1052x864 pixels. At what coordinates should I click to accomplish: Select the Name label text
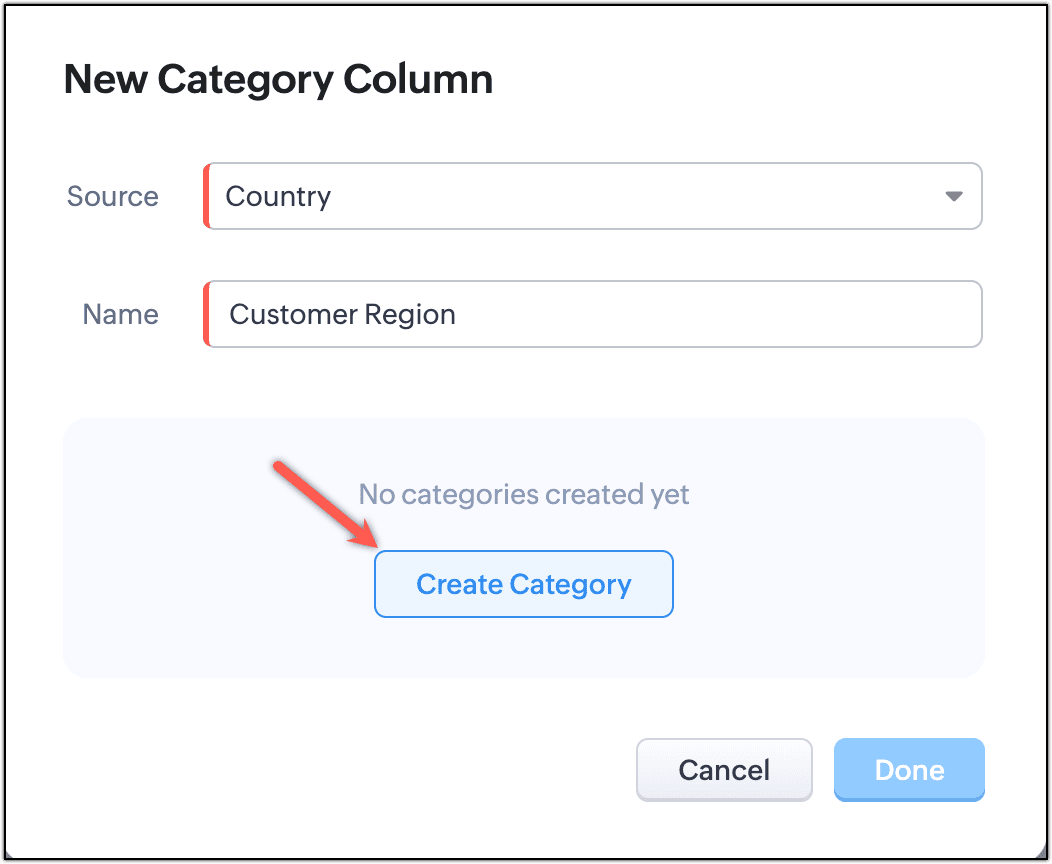[x=120, y=314]
